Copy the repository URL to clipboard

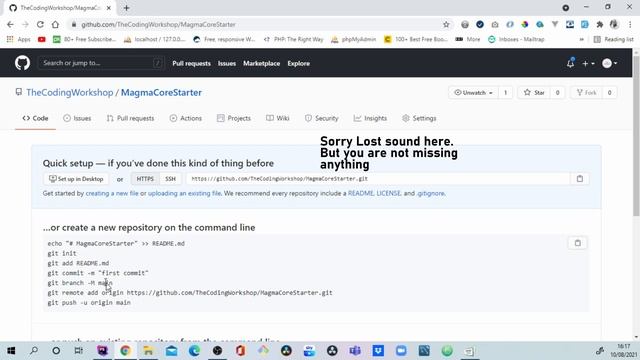tap(580, 179)
